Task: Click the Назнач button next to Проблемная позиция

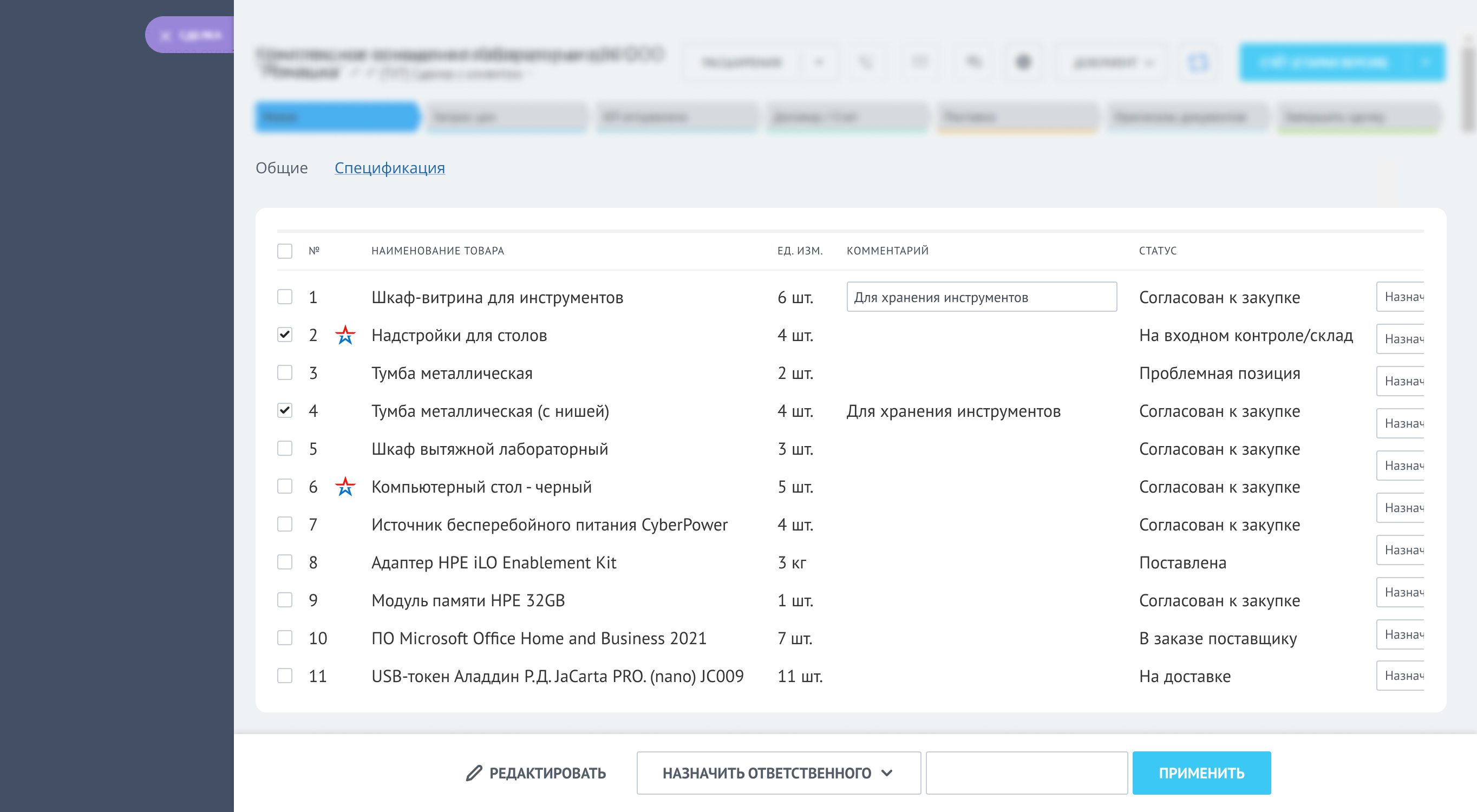Action: 1400,381
